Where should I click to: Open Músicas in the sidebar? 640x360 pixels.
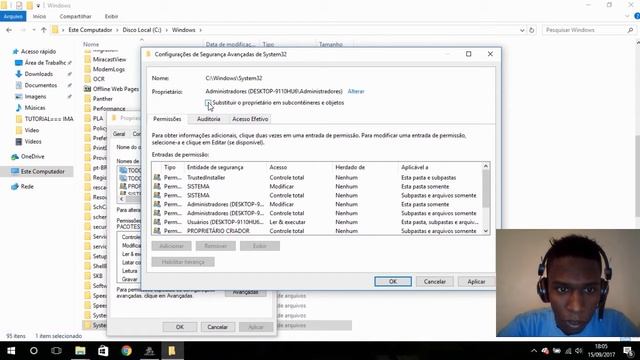click(x=35, y=108)
